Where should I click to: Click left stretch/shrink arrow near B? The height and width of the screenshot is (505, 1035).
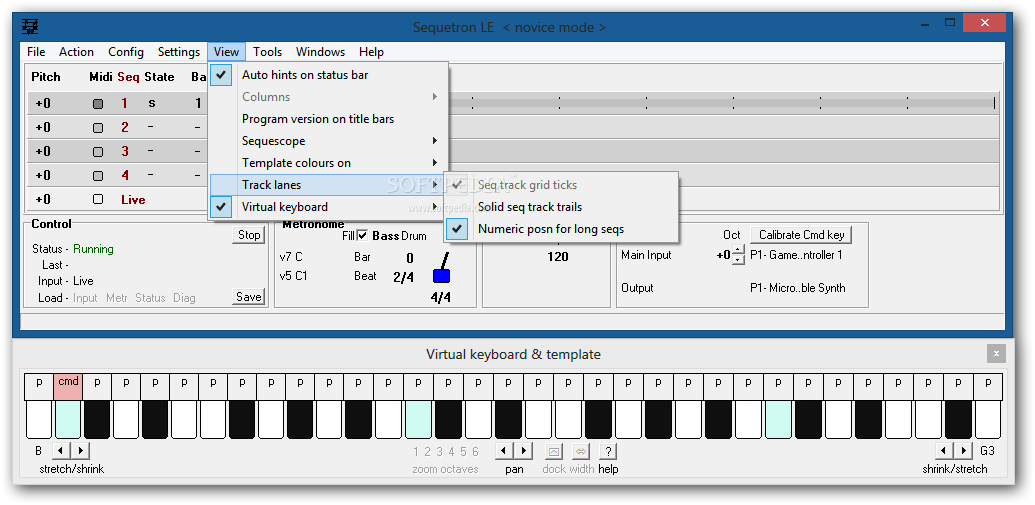60,451
